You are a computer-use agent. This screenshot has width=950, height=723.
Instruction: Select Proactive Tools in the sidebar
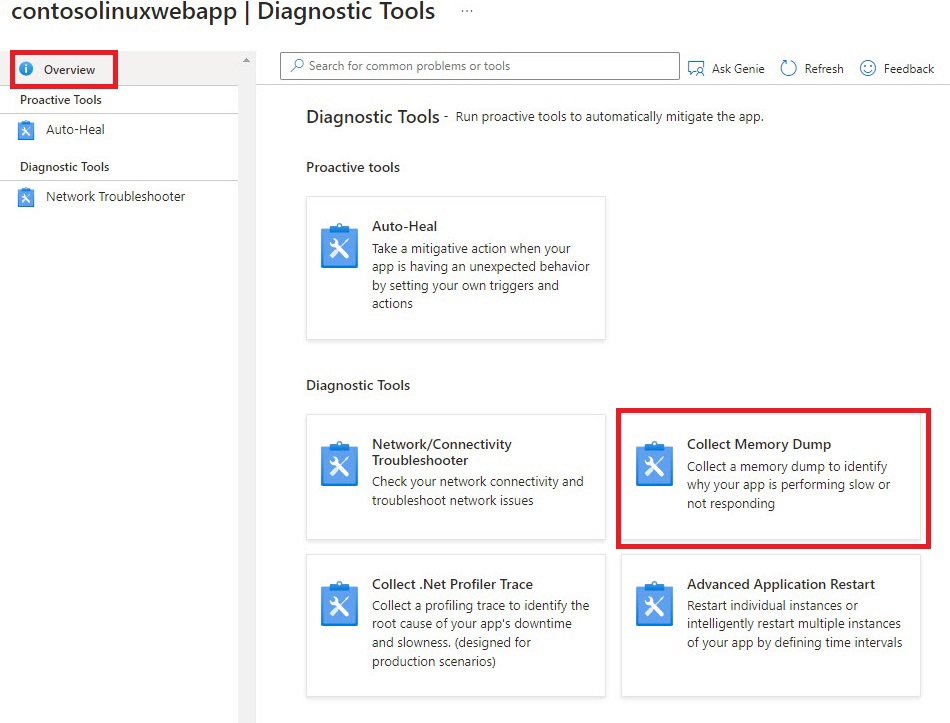pos(63,100)
